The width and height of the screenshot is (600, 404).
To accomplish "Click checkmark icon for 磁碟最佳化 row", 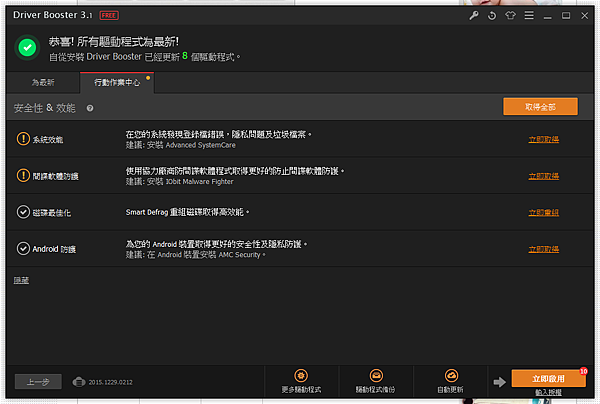I will click(23, 212).
